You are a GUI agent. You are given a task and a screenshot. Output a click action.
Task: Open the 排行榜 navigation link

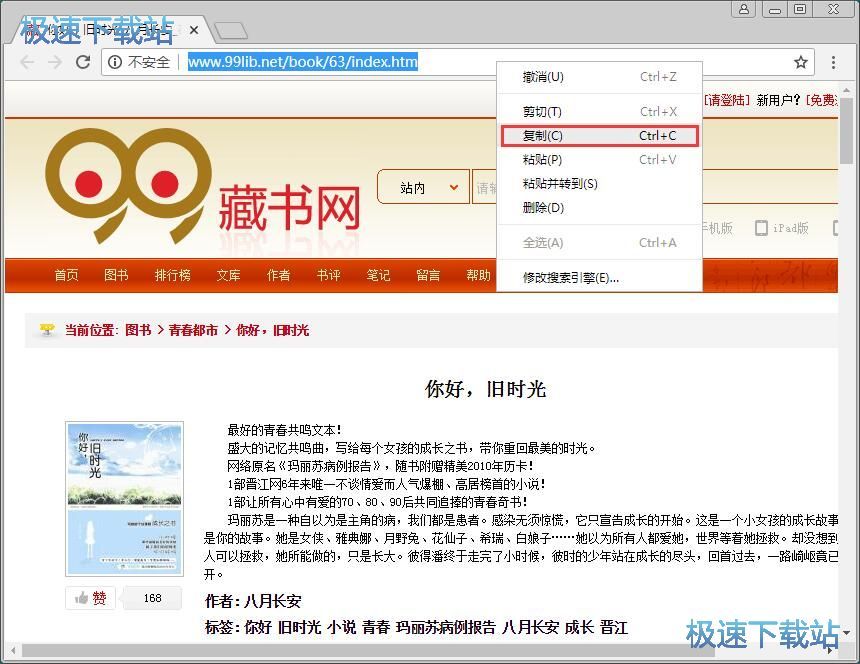[172, 275]
